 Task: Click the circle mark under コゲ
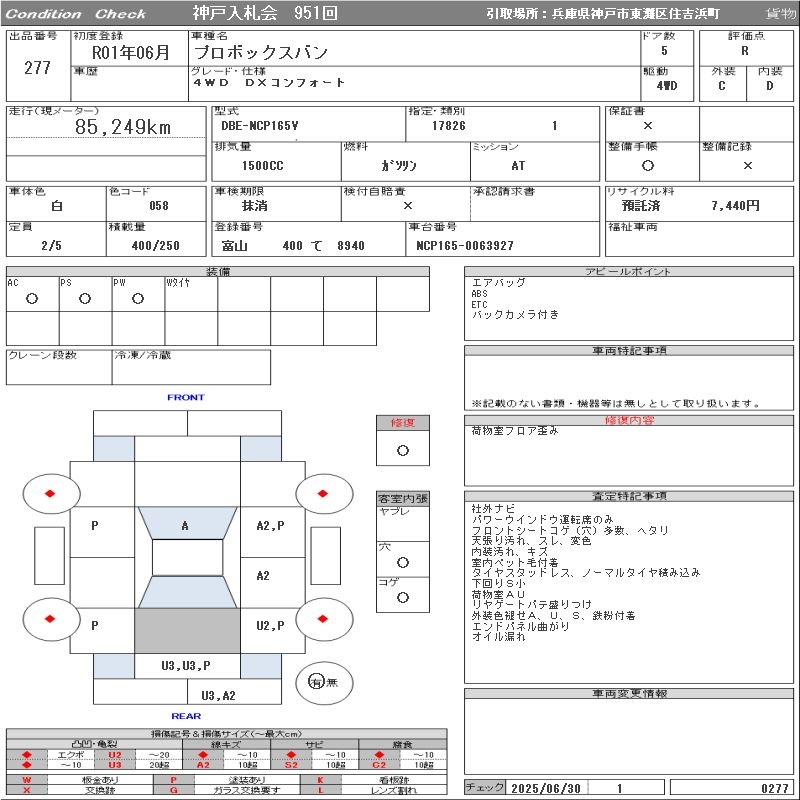click(x=403, y=597)
